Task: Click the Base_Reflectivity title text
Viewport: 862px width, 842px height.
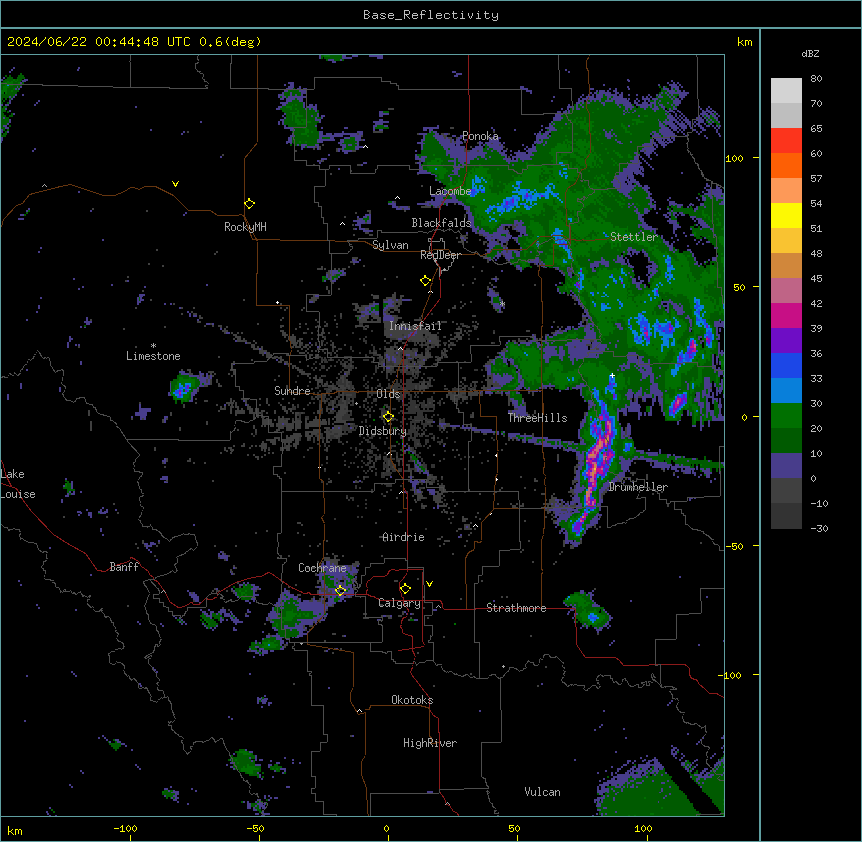Action: (431, 15)
